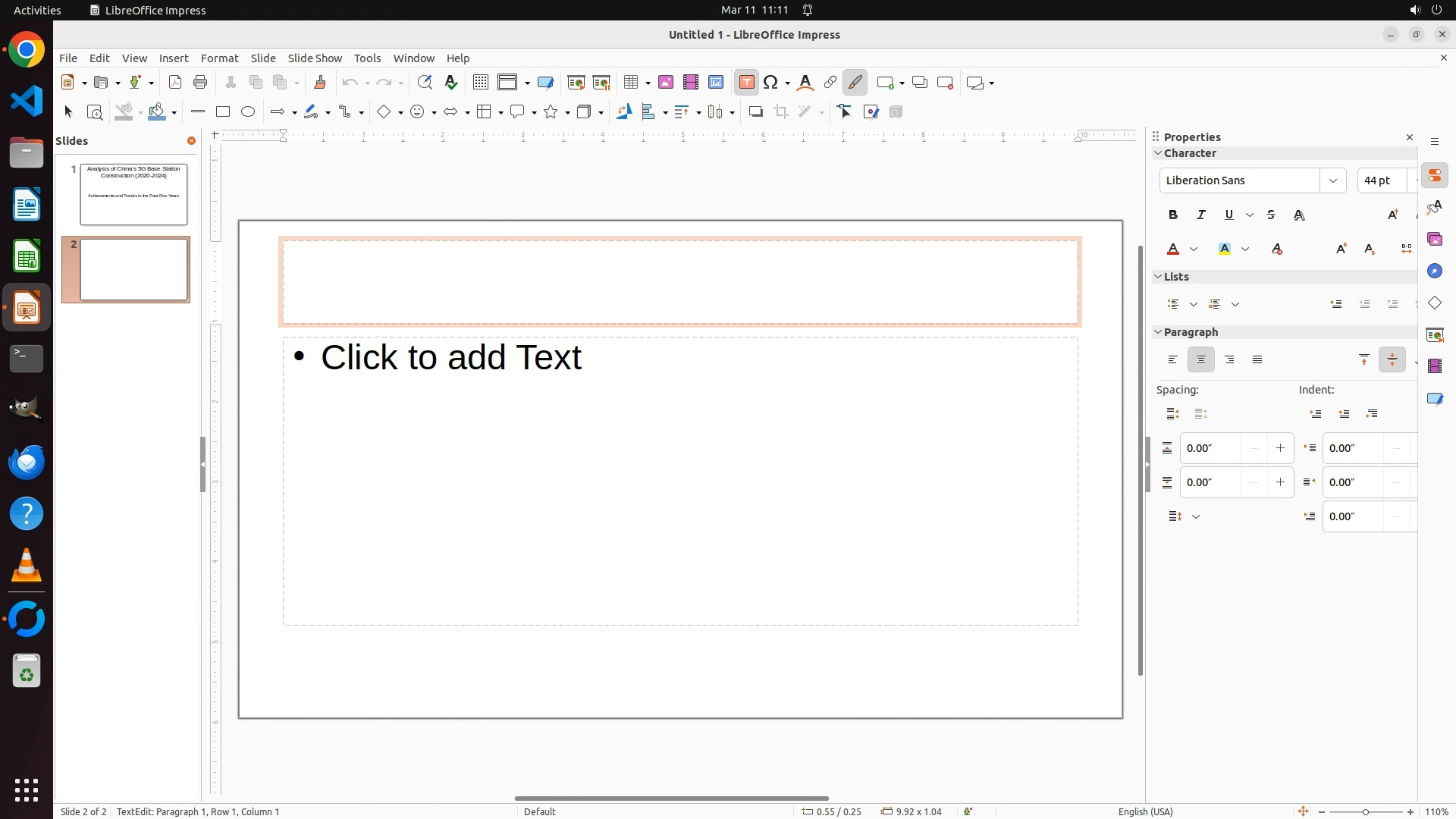Screen dimensions: 1456x819
Task: Click the Export as PDF icon
Action: pyautogui.click(x=175, y=83)
